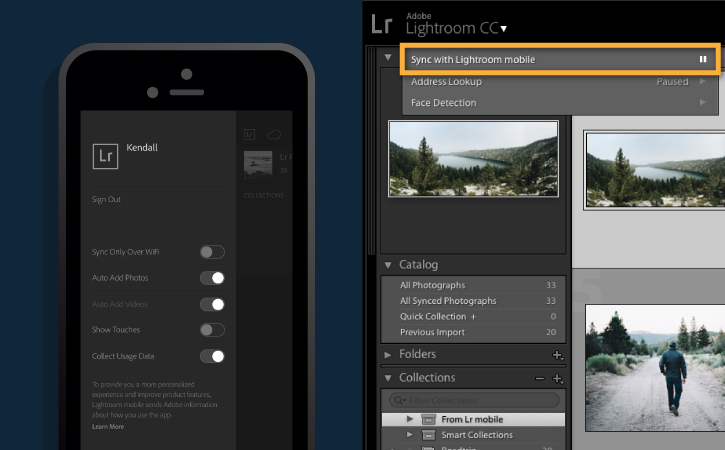Collapse the Collections panel
The width and height of the screenshot is (725, 450).
[x=388, y=378]
